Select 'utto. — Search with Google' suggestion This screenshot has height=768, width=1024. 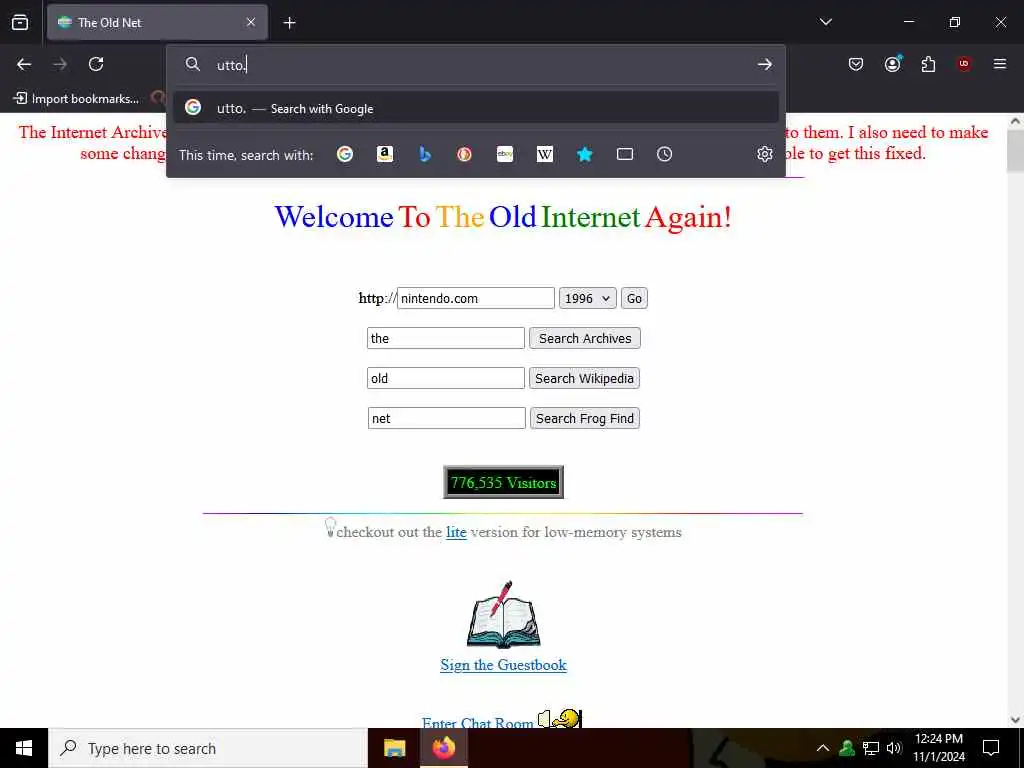[x=476, y=108]
